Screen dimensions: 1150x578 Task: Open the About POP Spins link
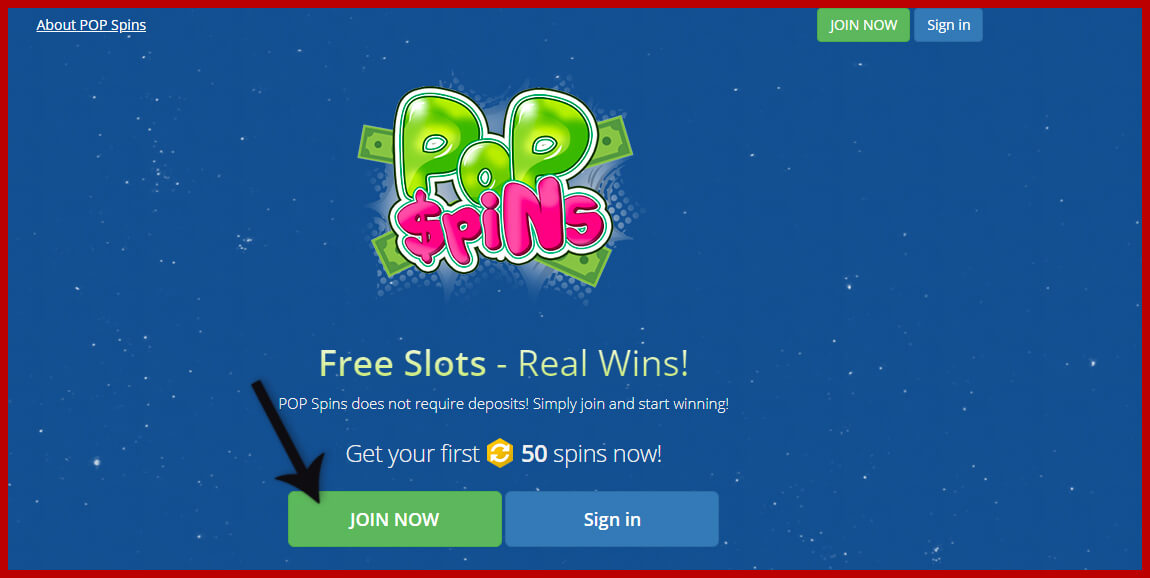point(91,25)
